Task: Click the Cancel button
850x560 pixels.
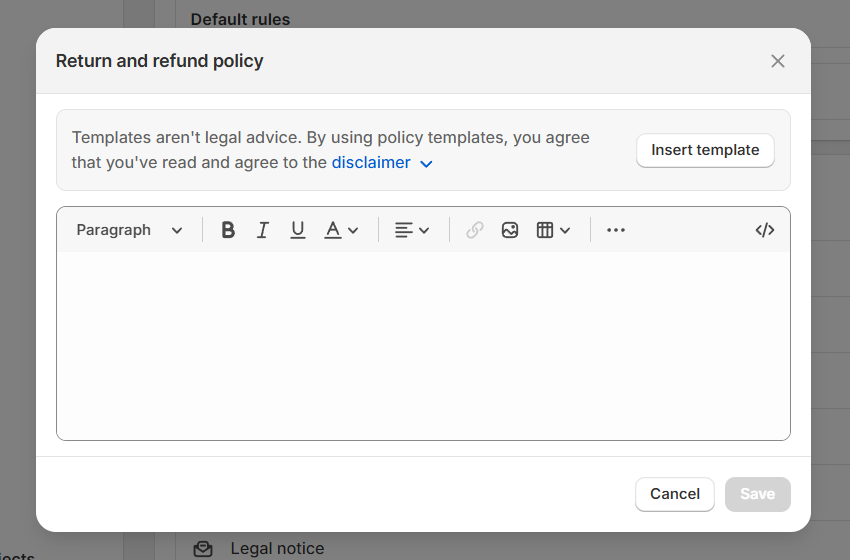Action: (x=675, y=494)
